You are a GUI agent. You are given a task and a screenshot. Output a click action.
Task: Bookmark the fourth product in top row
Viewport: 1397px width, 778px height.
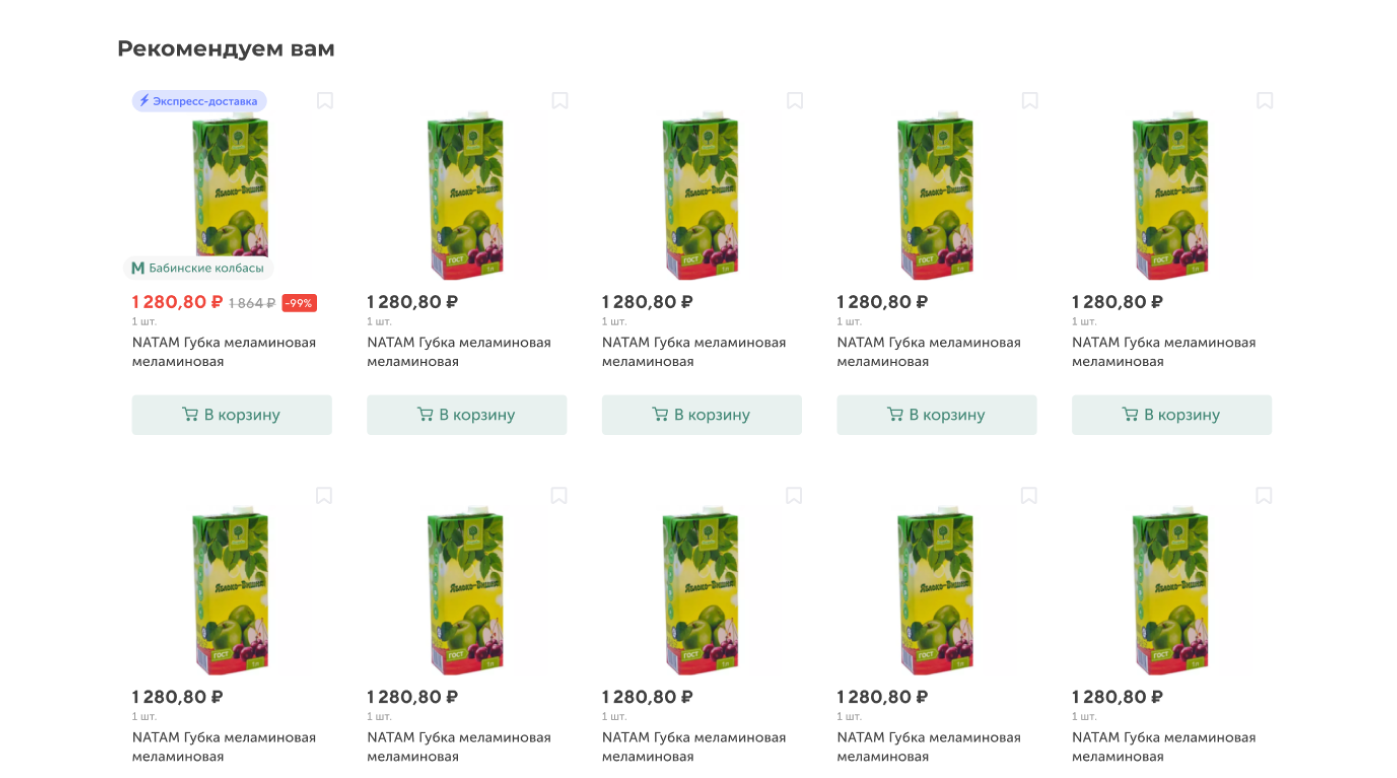1030,100
